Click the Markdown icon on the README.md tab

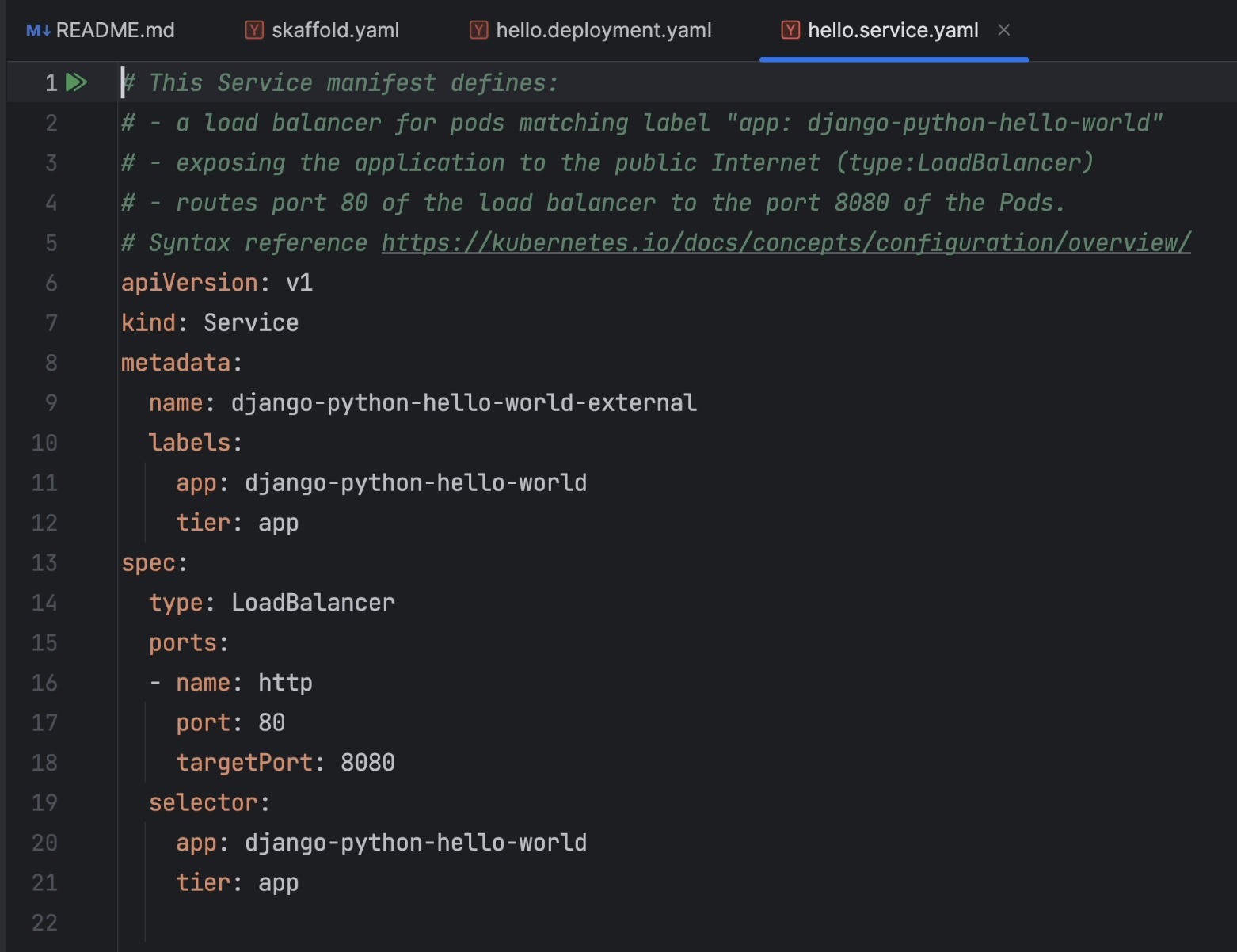pos(38,30)
